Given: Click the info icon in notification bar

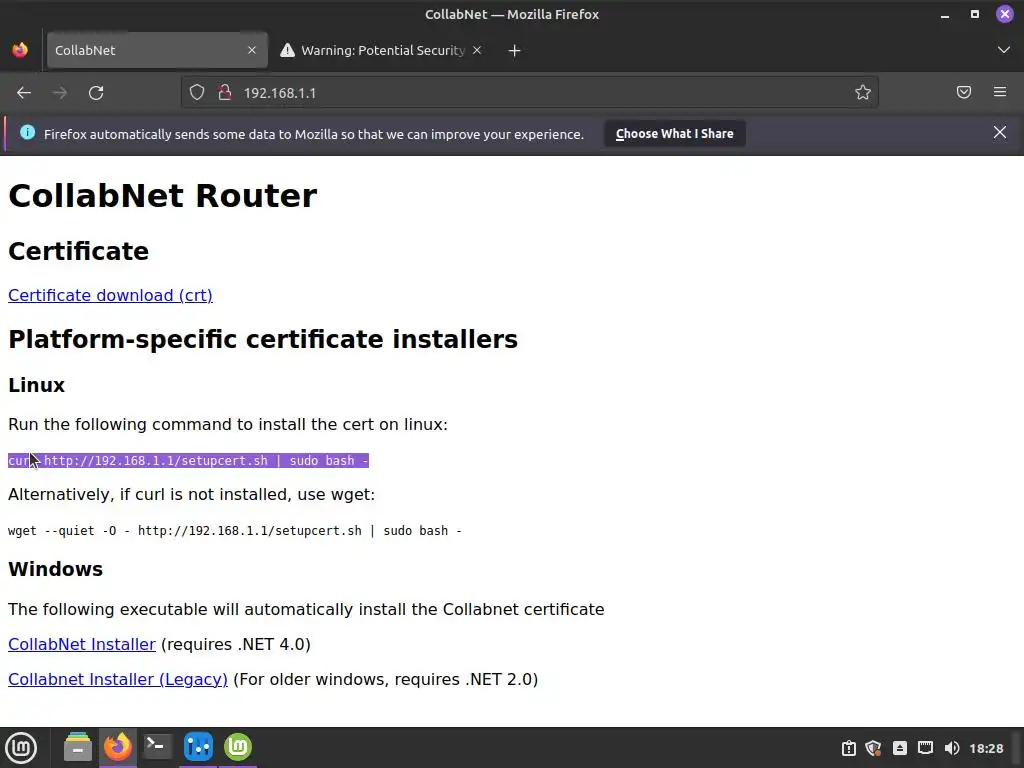Looking at the screenshot, I should [27, 133].
